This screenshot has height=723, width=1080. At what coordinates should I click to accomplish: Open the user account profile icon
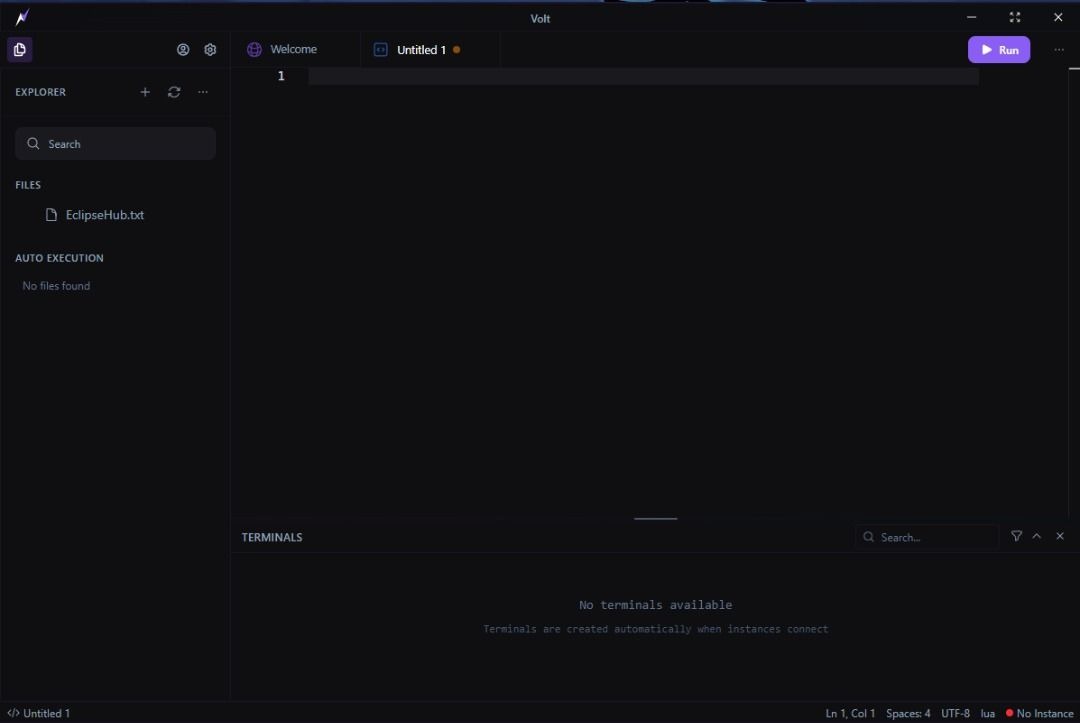[183, 50]
